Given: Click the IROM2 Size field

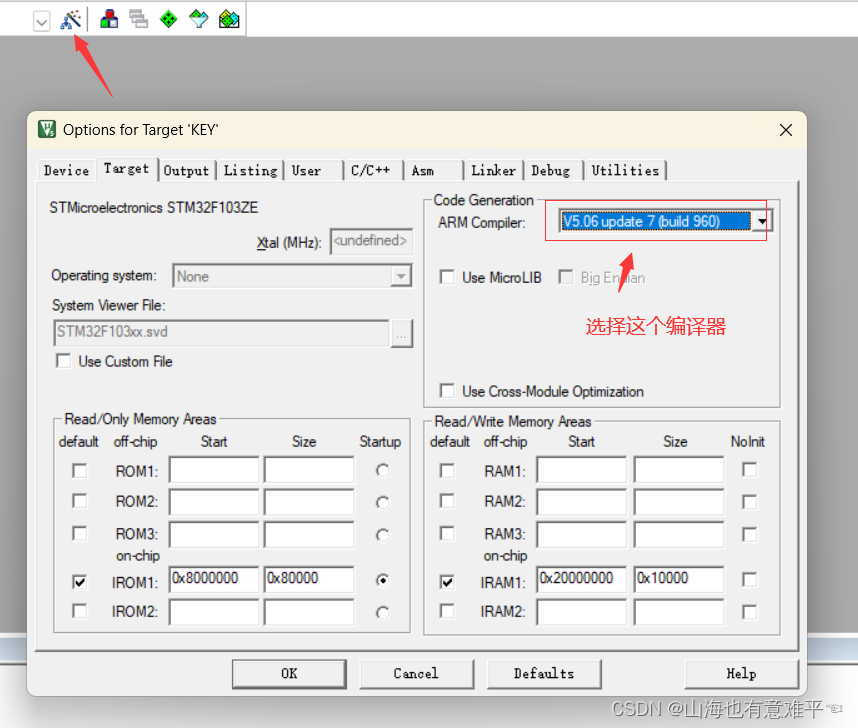Looking at the screenshot, I should click(309, 612).
